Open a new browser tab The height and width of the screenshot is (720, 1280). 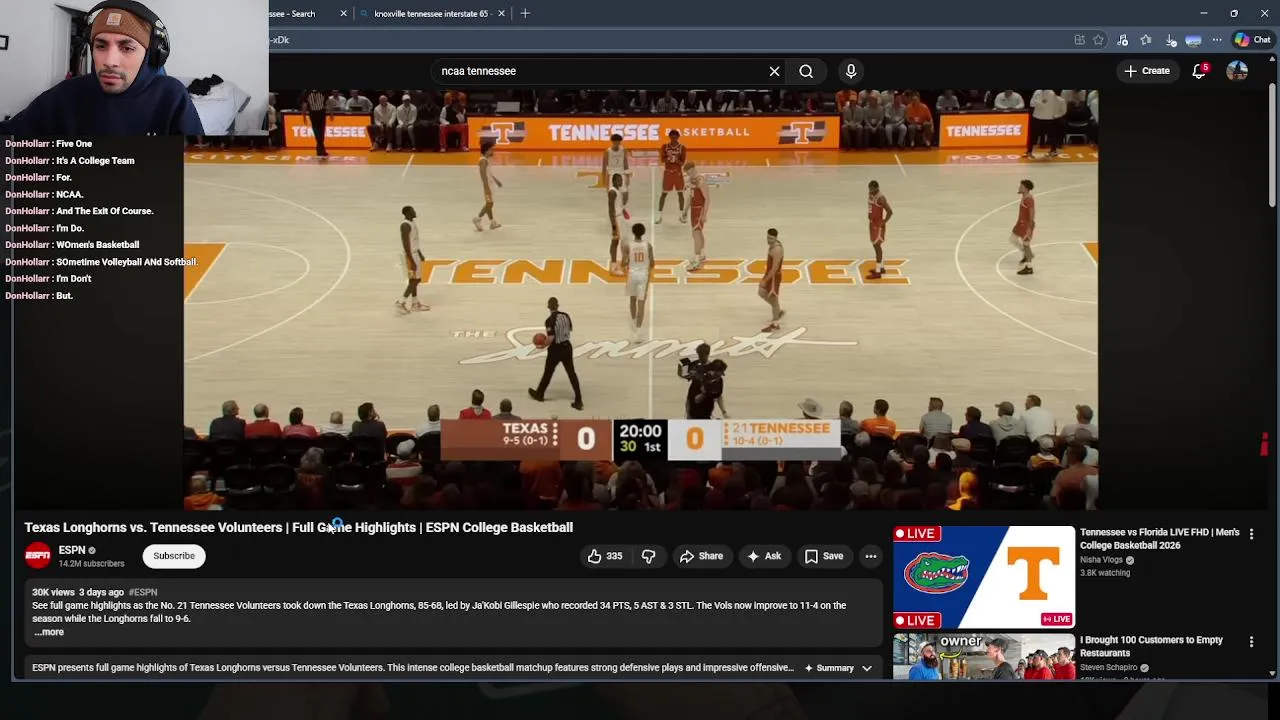pos(525,14)
